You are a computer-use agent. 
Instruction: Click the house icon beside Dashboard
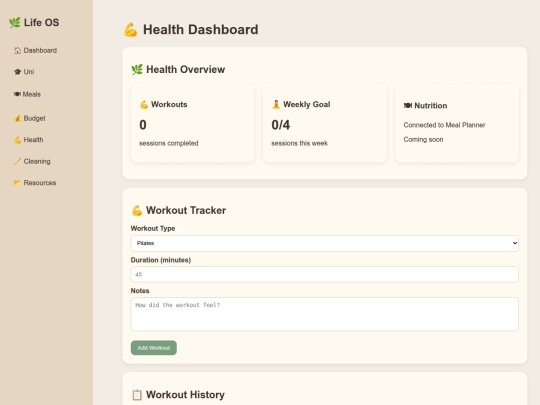pos(18,51)
